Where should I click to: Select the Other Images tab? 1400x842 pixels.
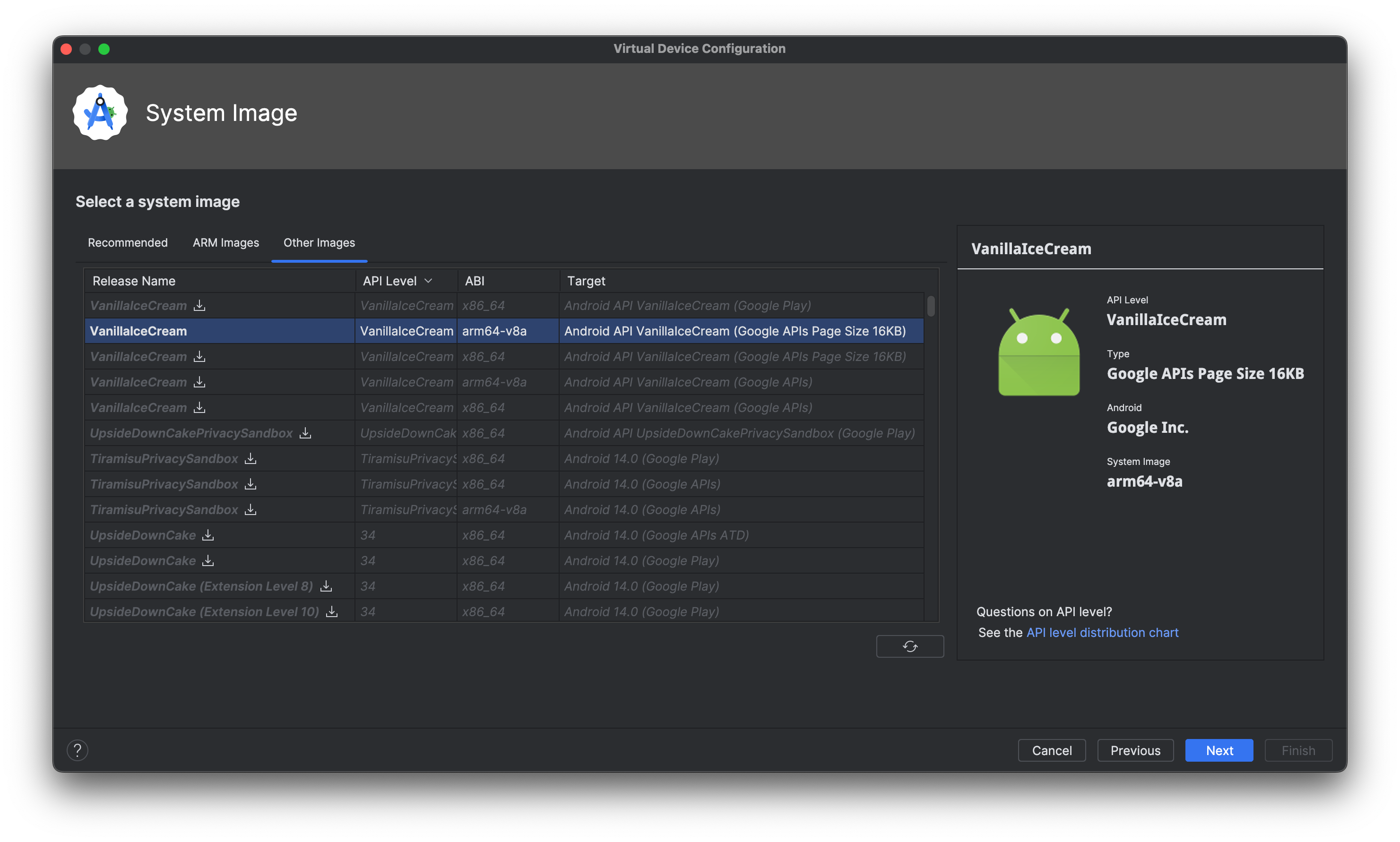318,242
